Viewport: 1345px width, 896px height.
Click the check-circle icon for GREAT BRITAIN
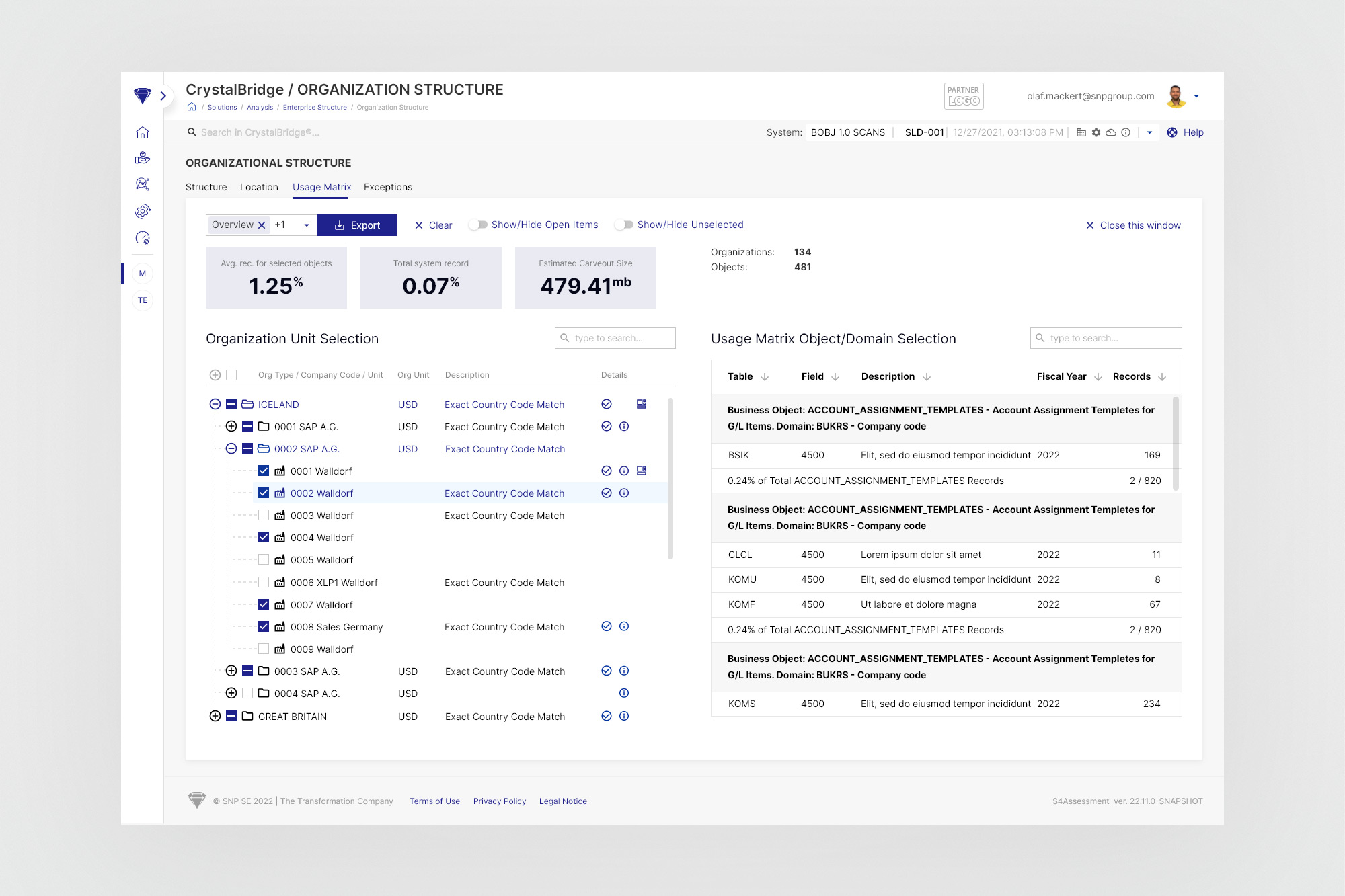(607, 716)
